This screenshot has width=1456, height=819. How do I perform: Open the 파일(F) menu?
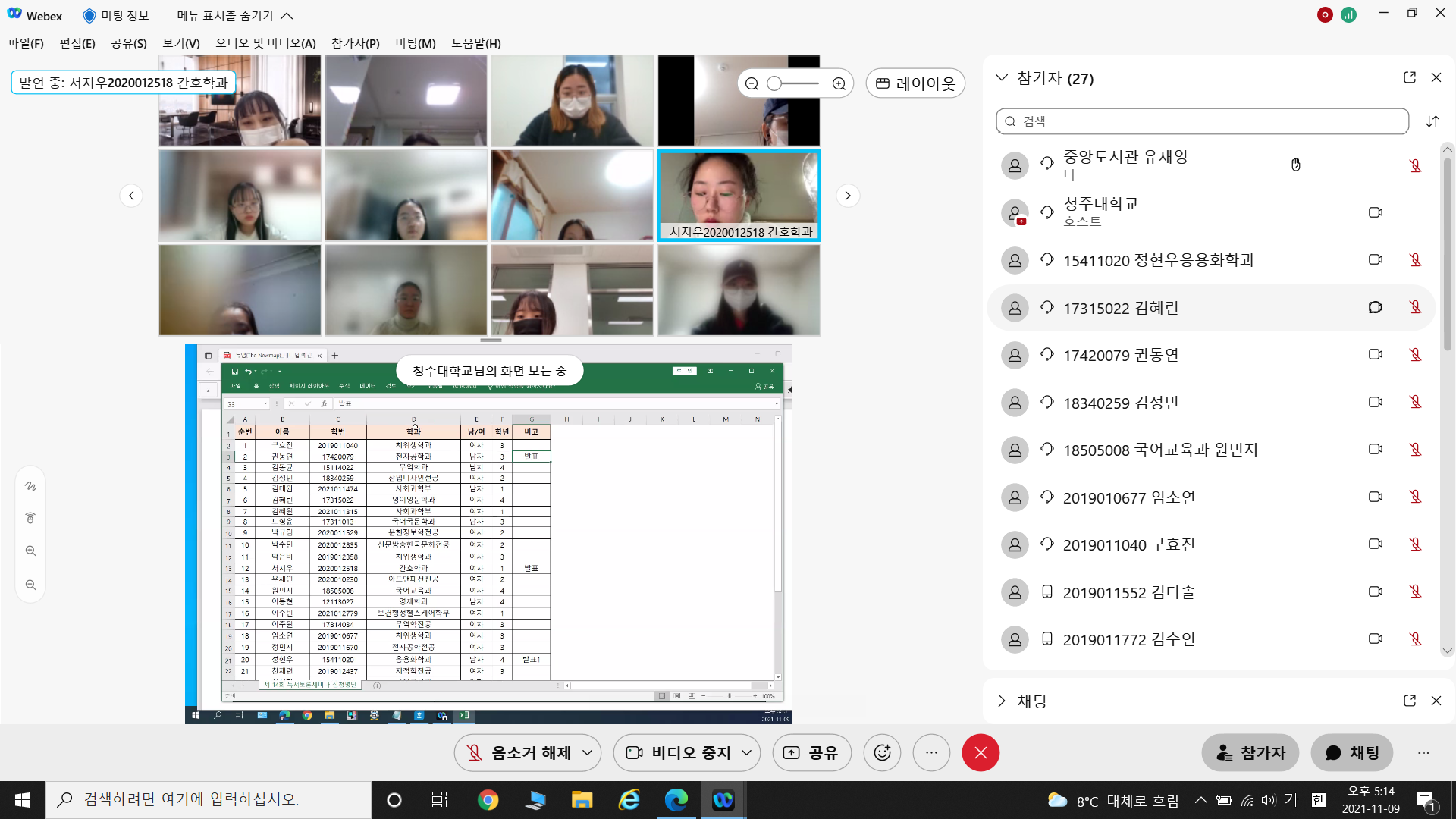pyautogui.click(x=26, y=43)
